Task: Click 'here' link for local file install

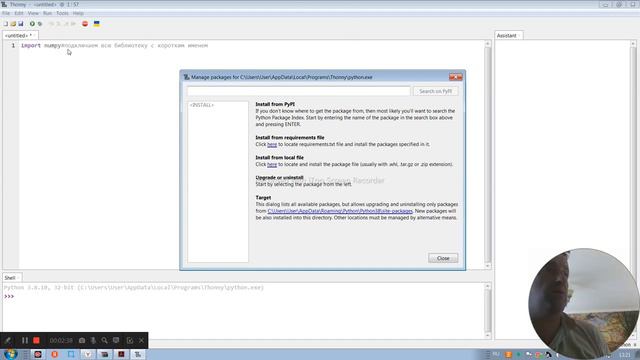Action: click(x=272, y=164)
